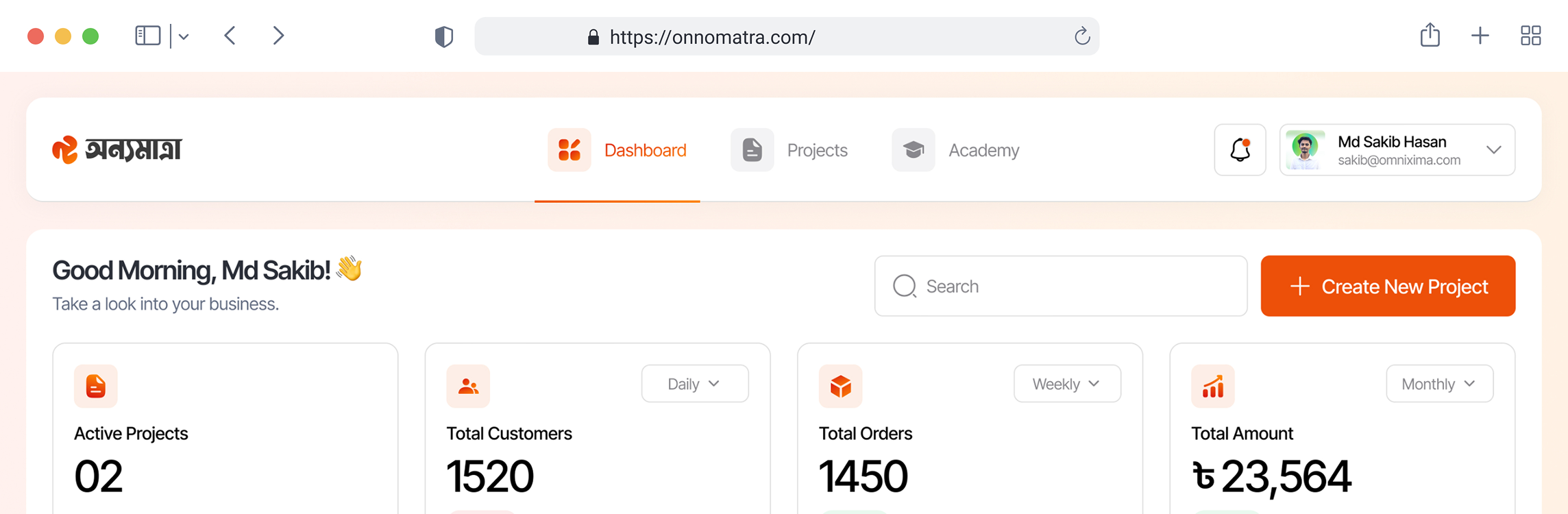
Task: Click the Create New Project button
Action: tap(1388, 286)
